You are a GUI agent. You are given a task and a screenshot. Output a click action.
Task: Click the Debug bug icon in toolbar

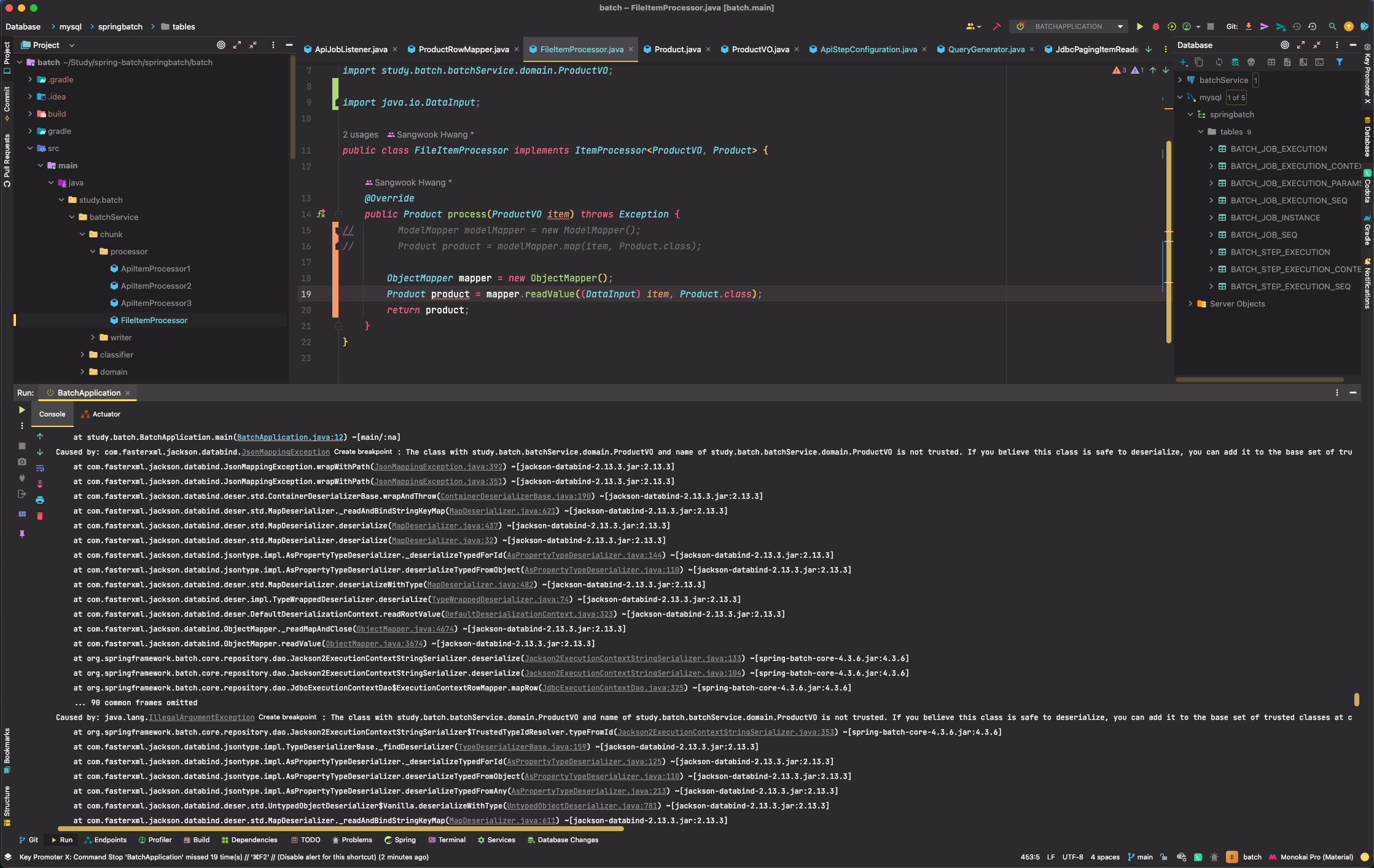pos(1155,26)
